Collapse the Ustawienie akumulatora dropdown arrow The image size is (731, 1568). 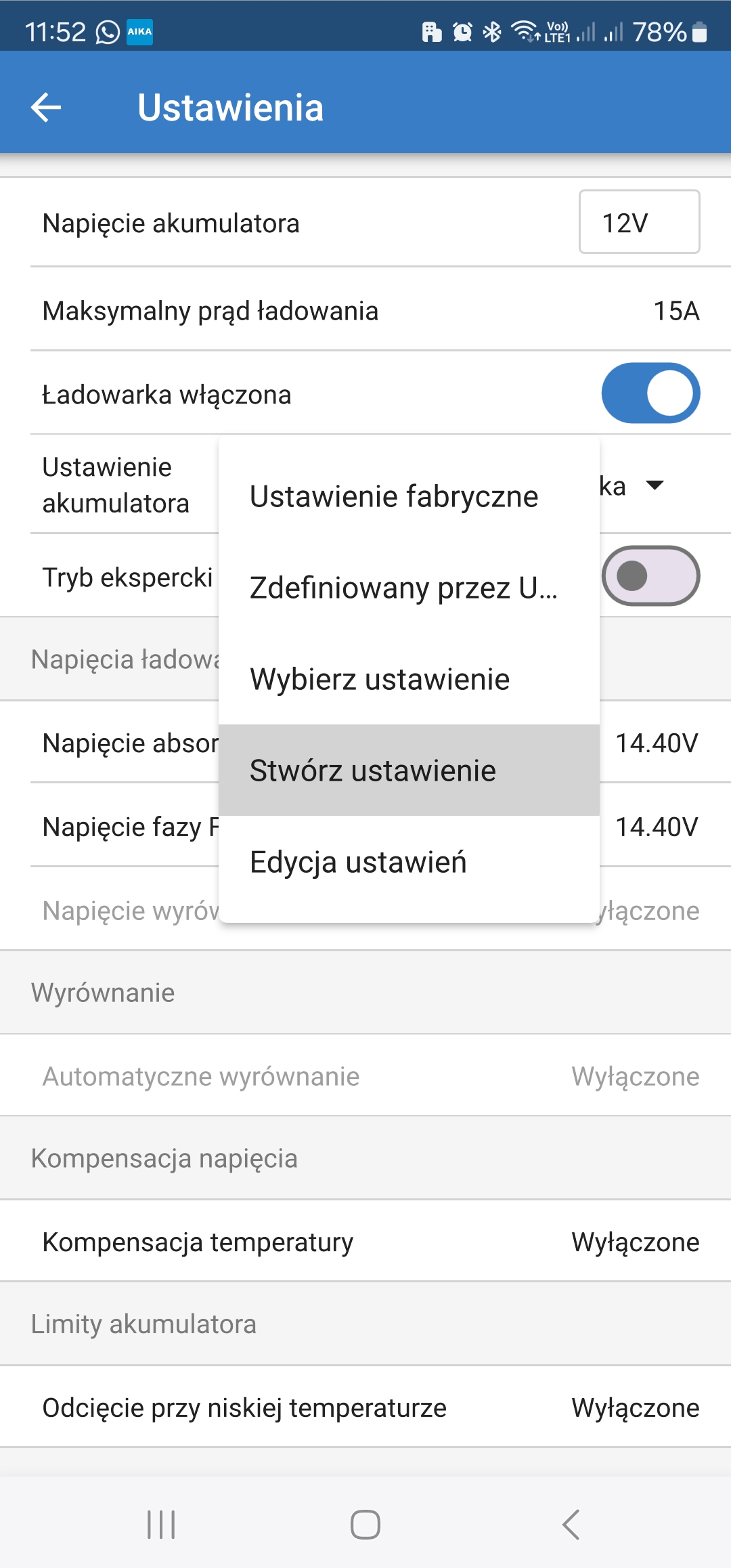pyautogui.click(x=655, y=485)
